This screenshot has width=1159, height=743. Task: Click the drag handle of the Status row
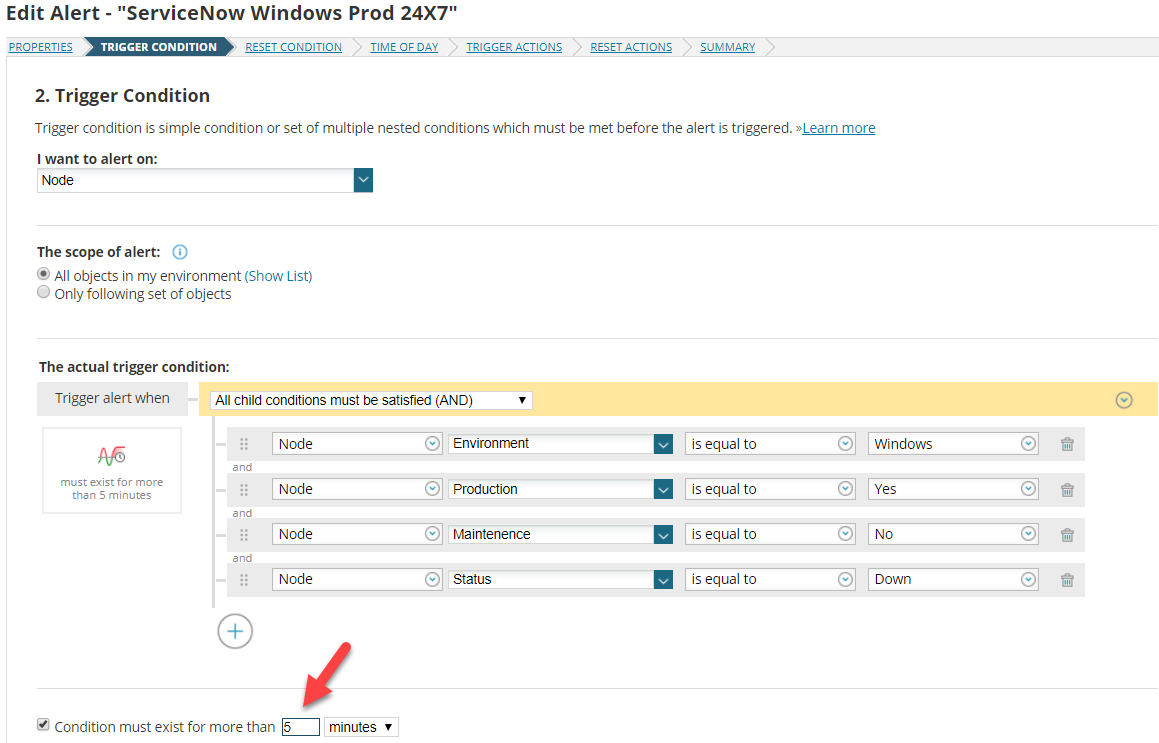coord(244,580)
